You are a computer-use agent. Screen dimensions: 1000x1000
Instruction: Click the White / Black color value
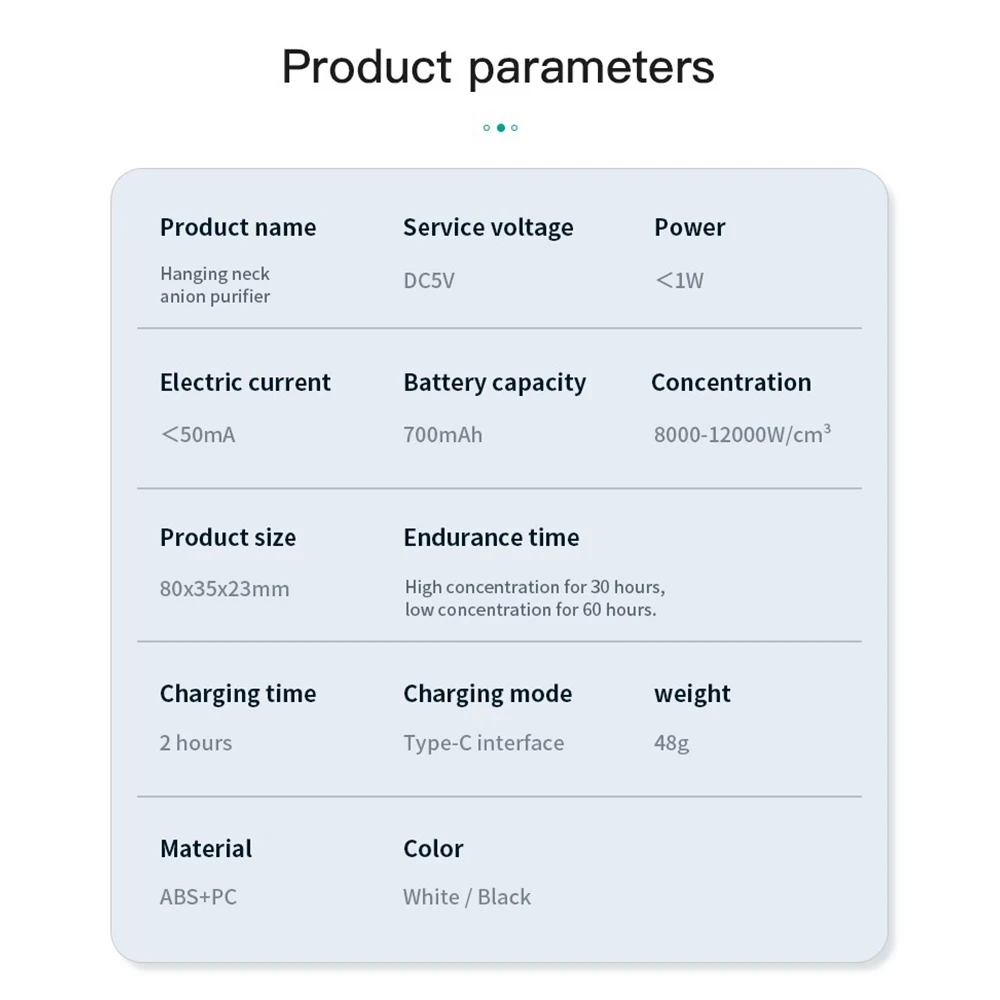(467, 897)
